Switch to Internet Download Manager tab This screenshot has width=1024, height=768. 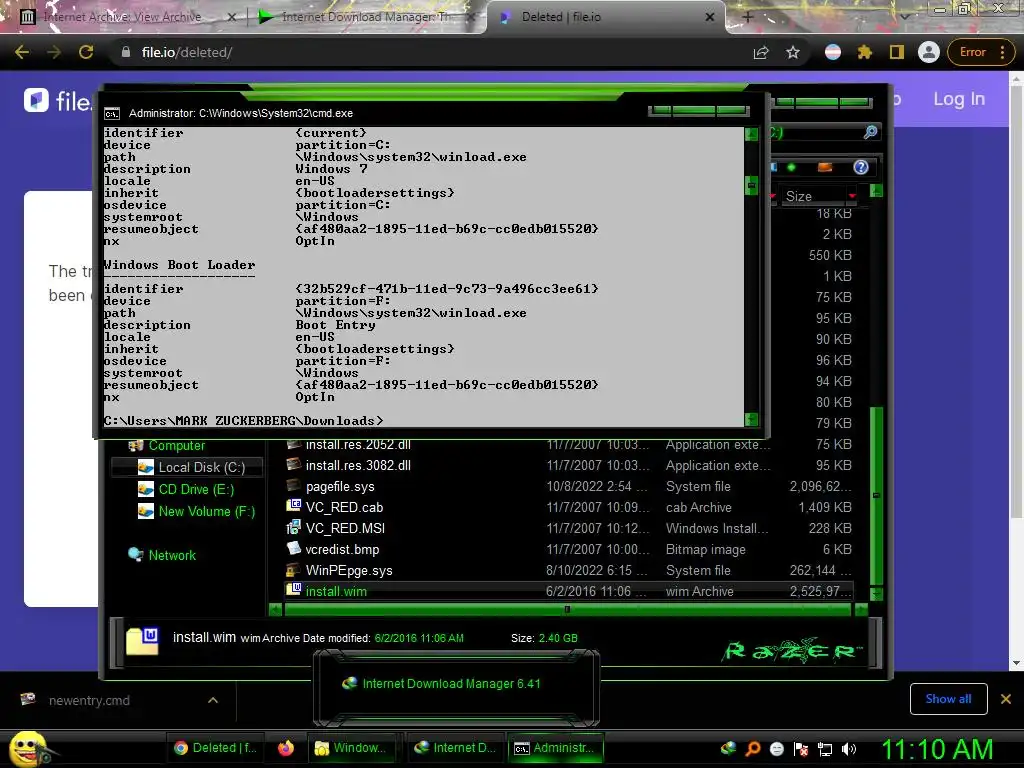[x=366, y=17]
